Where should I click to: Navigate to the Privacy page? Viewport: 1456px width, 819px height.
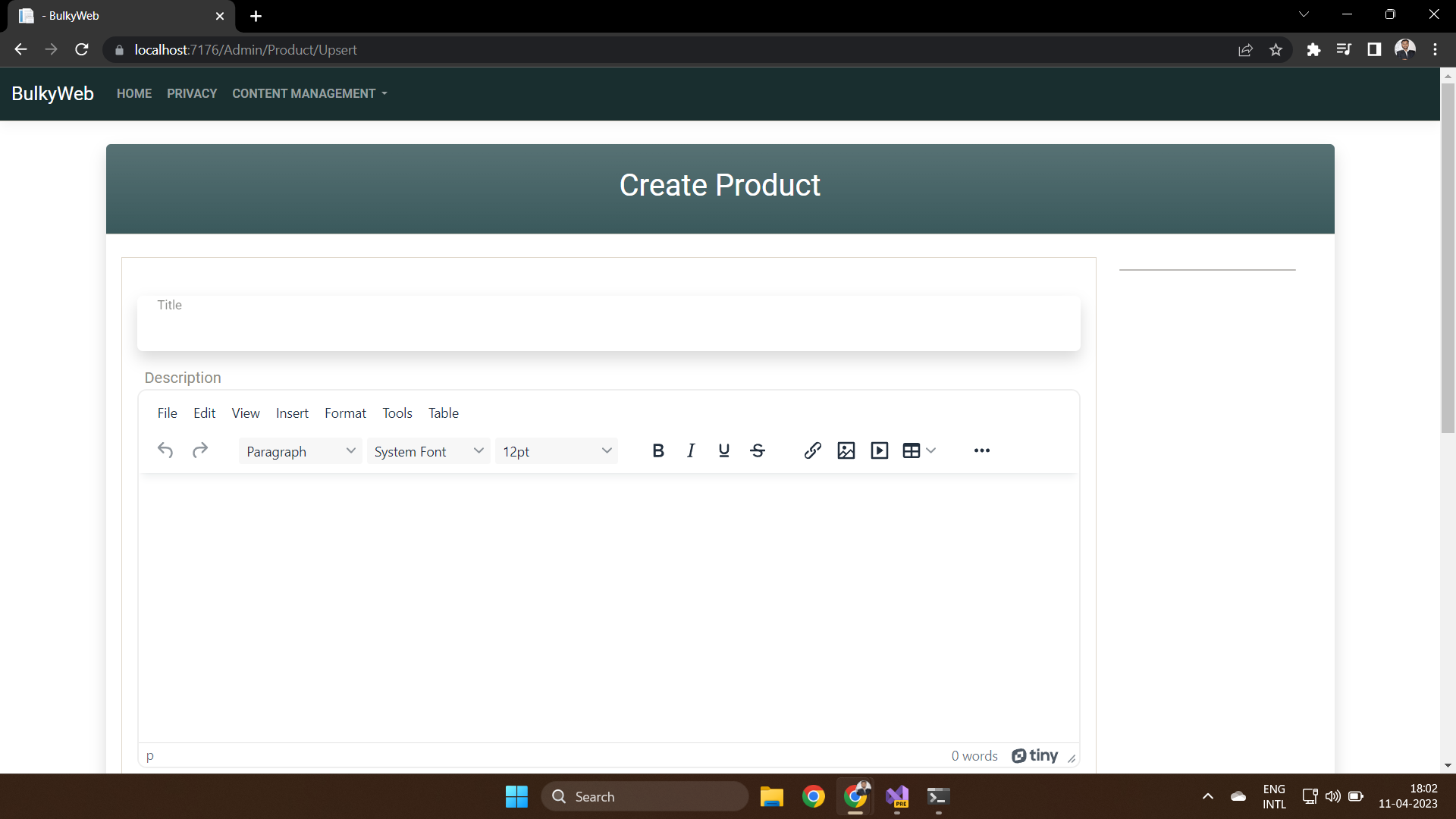(x=192, y=93)
